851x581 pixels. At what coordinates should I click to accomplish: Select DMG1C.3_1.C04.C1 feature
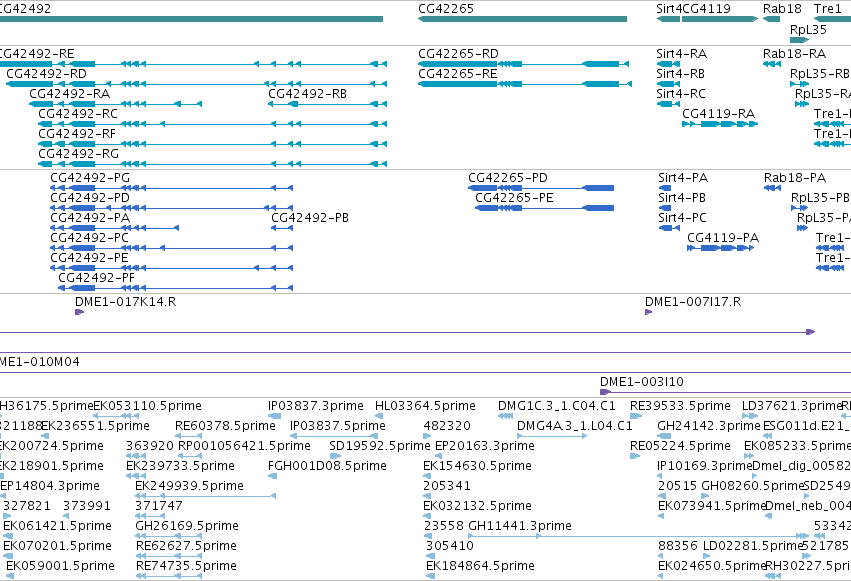click(x=505, y=416)
